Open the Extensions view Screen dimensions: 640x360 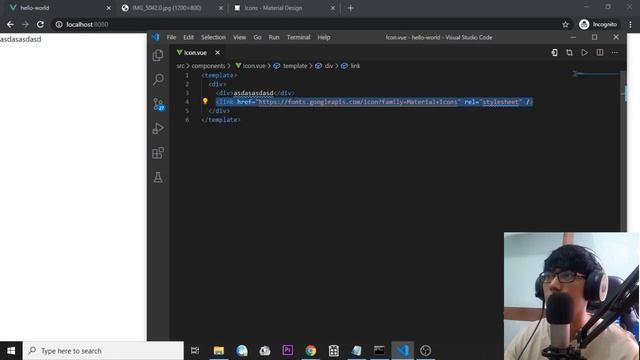158,153
